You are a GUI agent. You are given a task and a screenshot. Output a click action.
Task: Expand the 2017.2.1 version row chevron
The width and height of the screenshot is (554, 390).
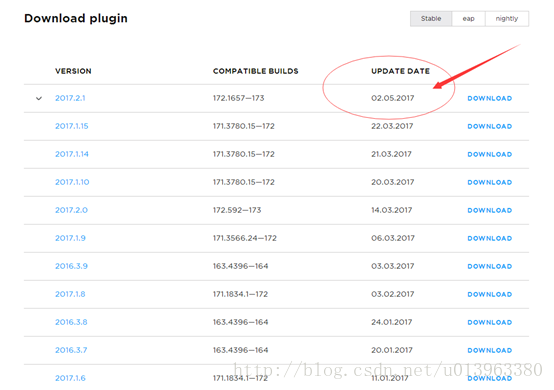point(39,99)
